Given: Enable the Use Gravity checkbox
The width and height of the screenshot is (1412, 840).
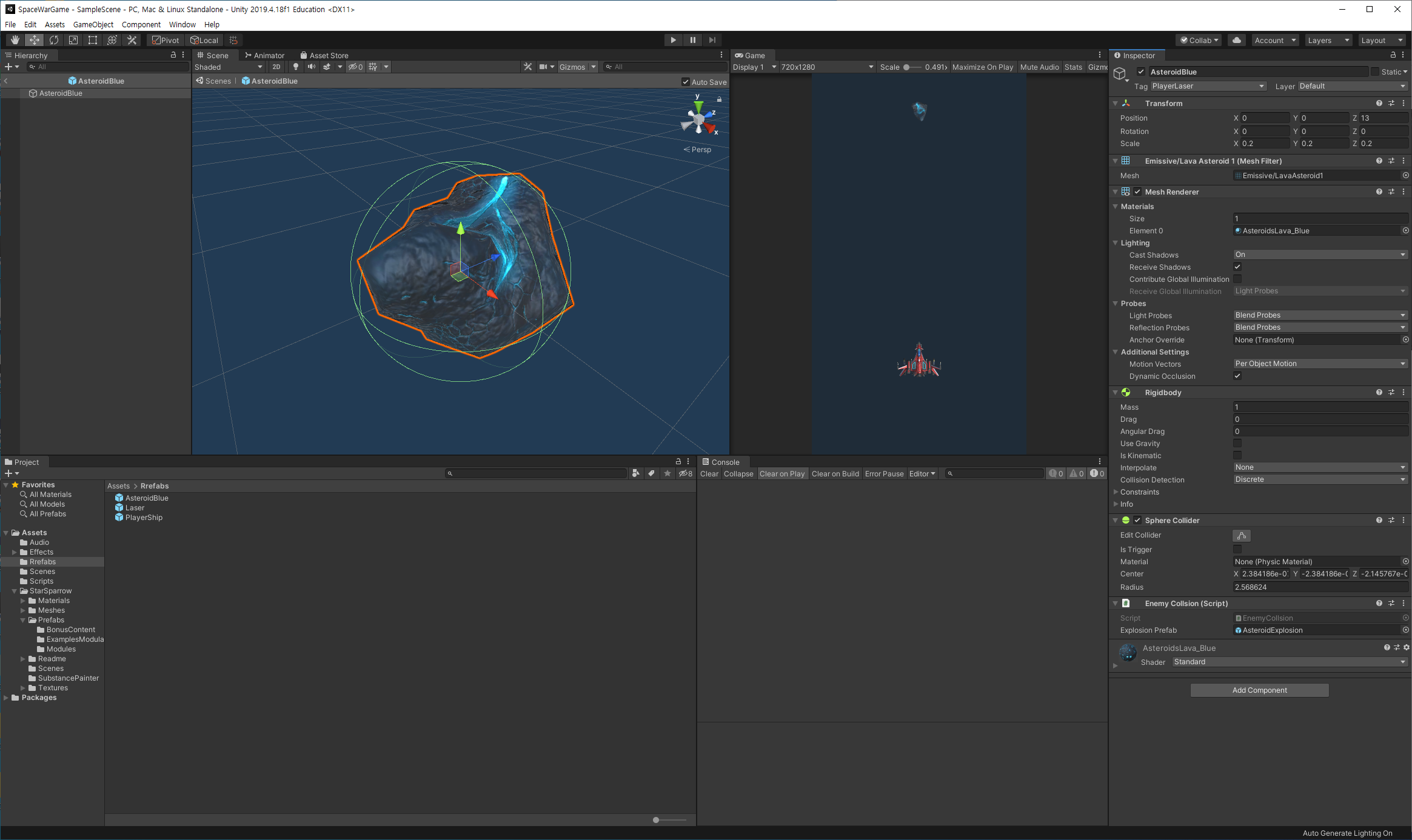Looking at the screenshot, I should coord(1237,444).
